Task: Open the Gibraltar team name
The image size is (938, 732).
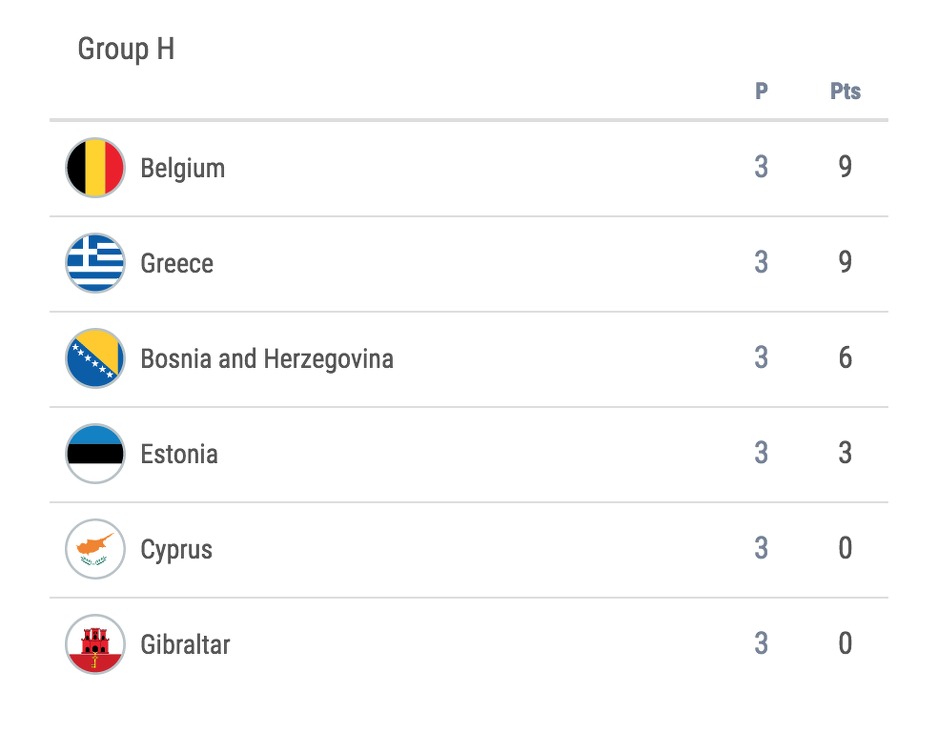Action: 185,645
